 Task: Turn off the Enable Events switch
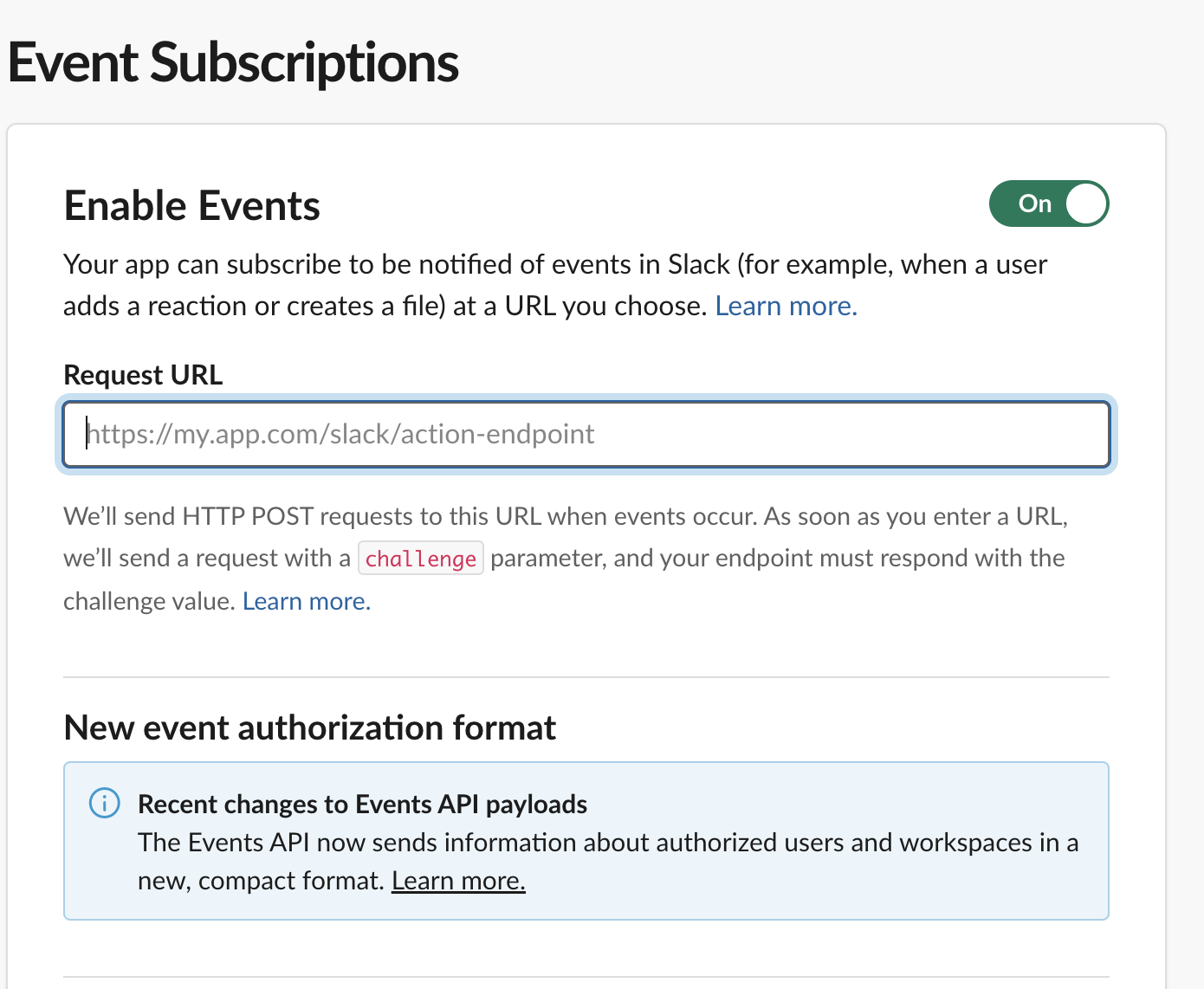point(1048,204)
